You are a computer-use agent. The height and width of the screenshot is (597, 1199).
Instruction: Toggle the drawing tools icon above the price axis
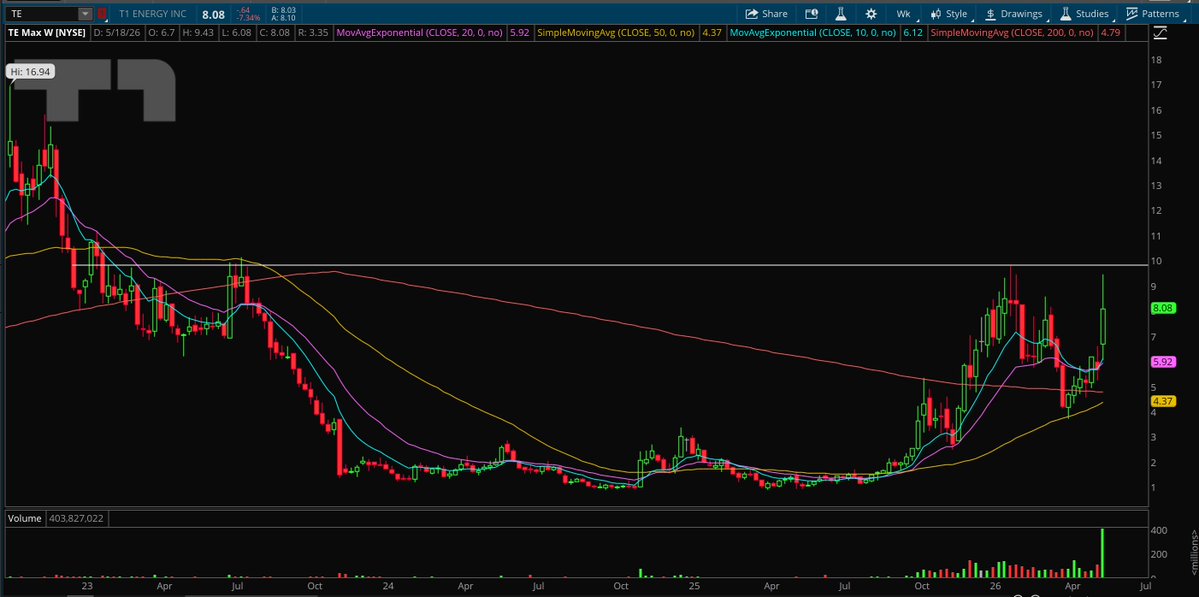point(1160,32)
